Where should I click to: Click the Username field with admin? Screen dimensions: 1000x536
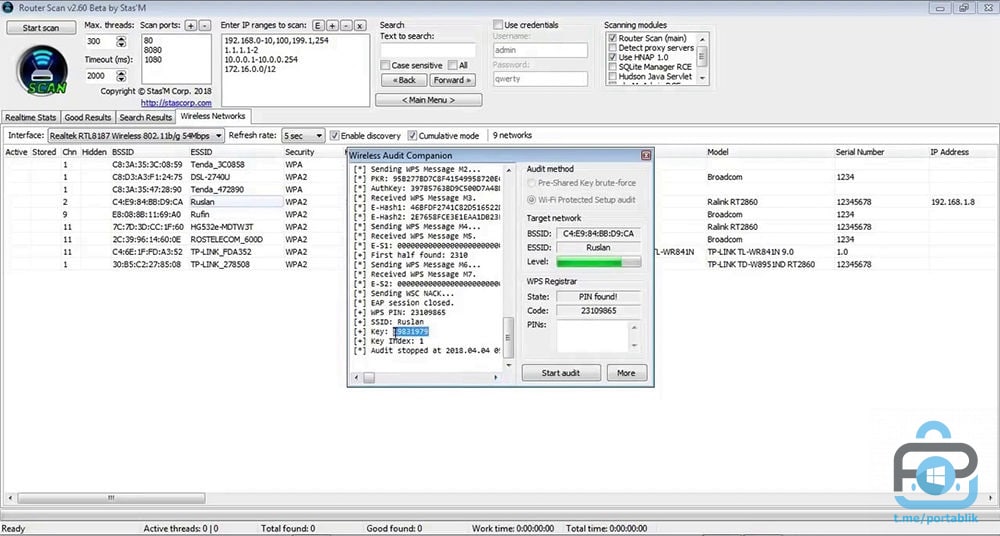pos(540,50)
